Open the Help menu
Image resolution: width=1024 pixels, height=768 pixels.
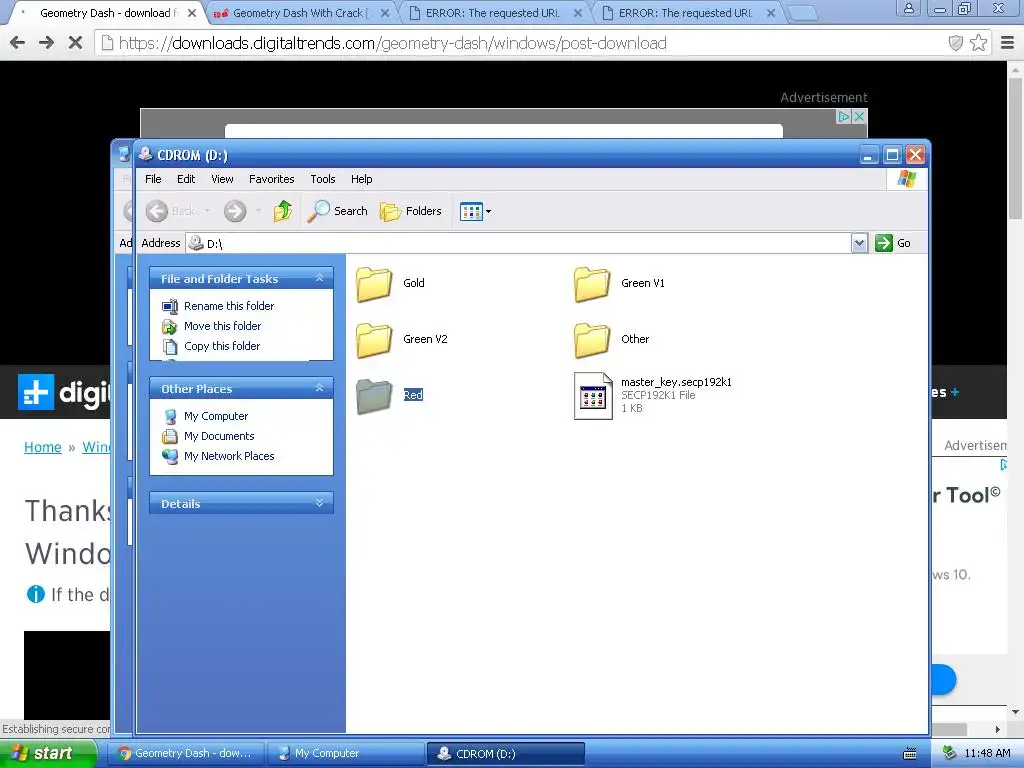click(x=361, y=179)
